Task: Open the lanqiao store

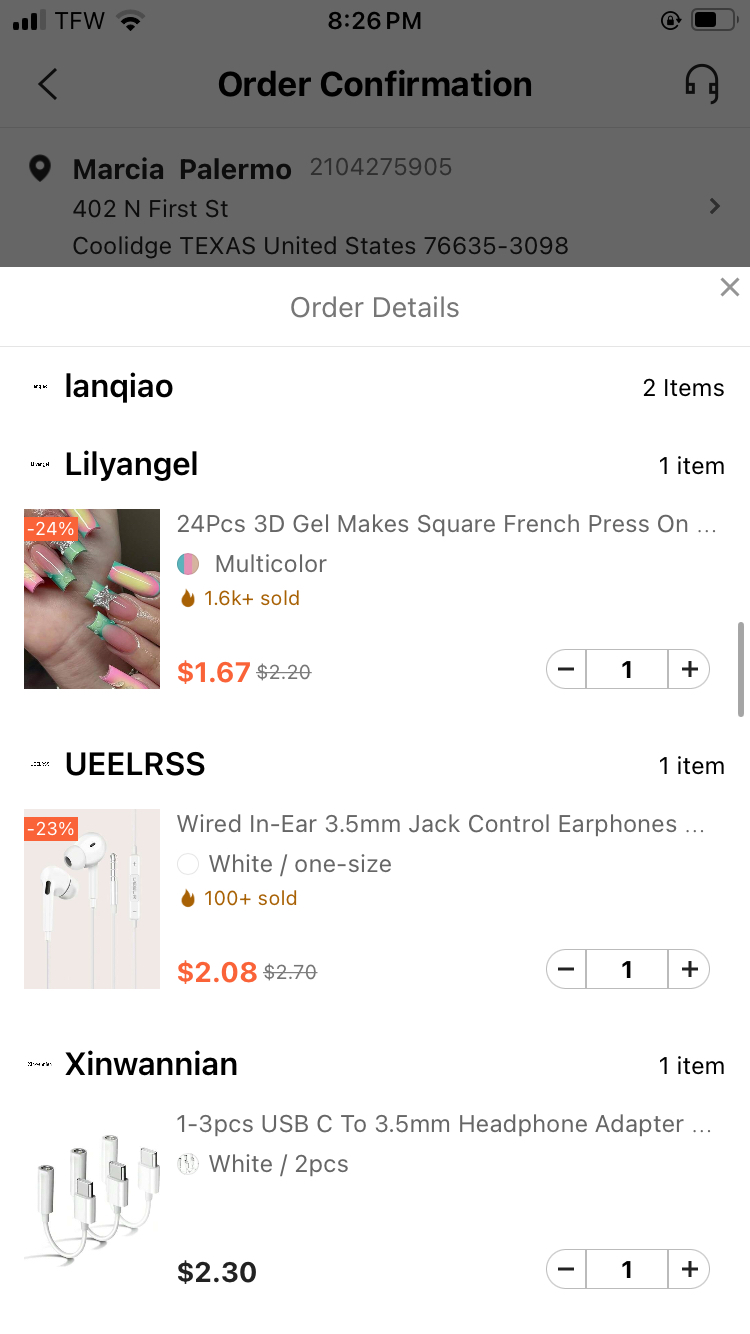Action: click(118, 386)
